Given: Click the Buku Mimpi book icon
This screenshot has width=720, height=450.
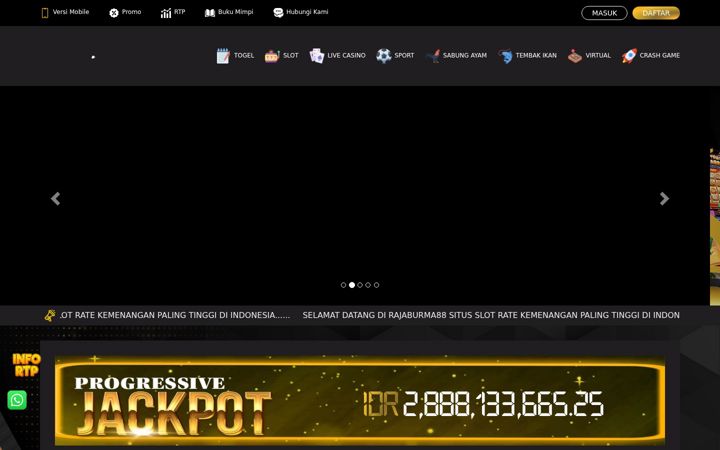Looking at the screenshot, I should pos(210,13).
